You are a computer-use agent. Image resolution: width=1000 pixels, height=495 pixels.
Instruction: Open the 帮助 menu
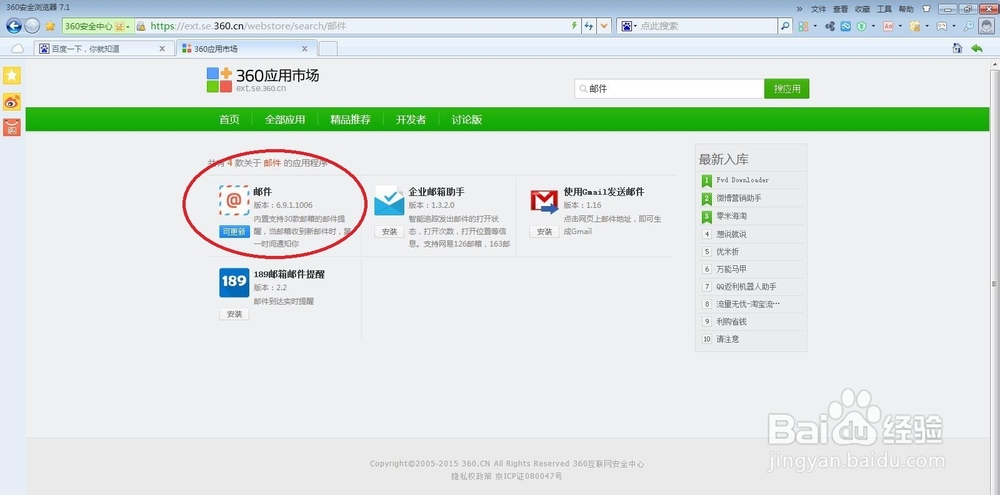(906, 10)
